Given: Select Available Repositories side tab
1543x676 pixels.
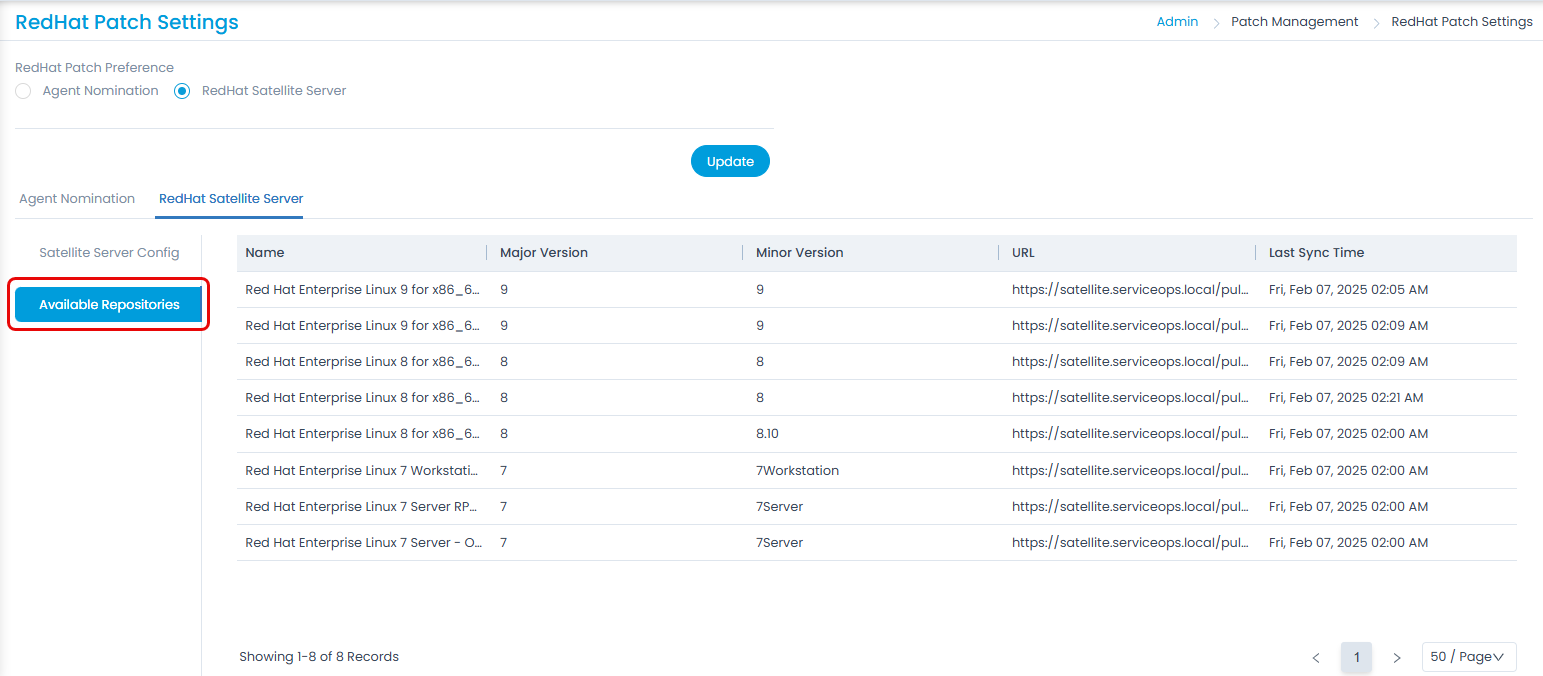Looking at the screenshot, I should point(109,305).
